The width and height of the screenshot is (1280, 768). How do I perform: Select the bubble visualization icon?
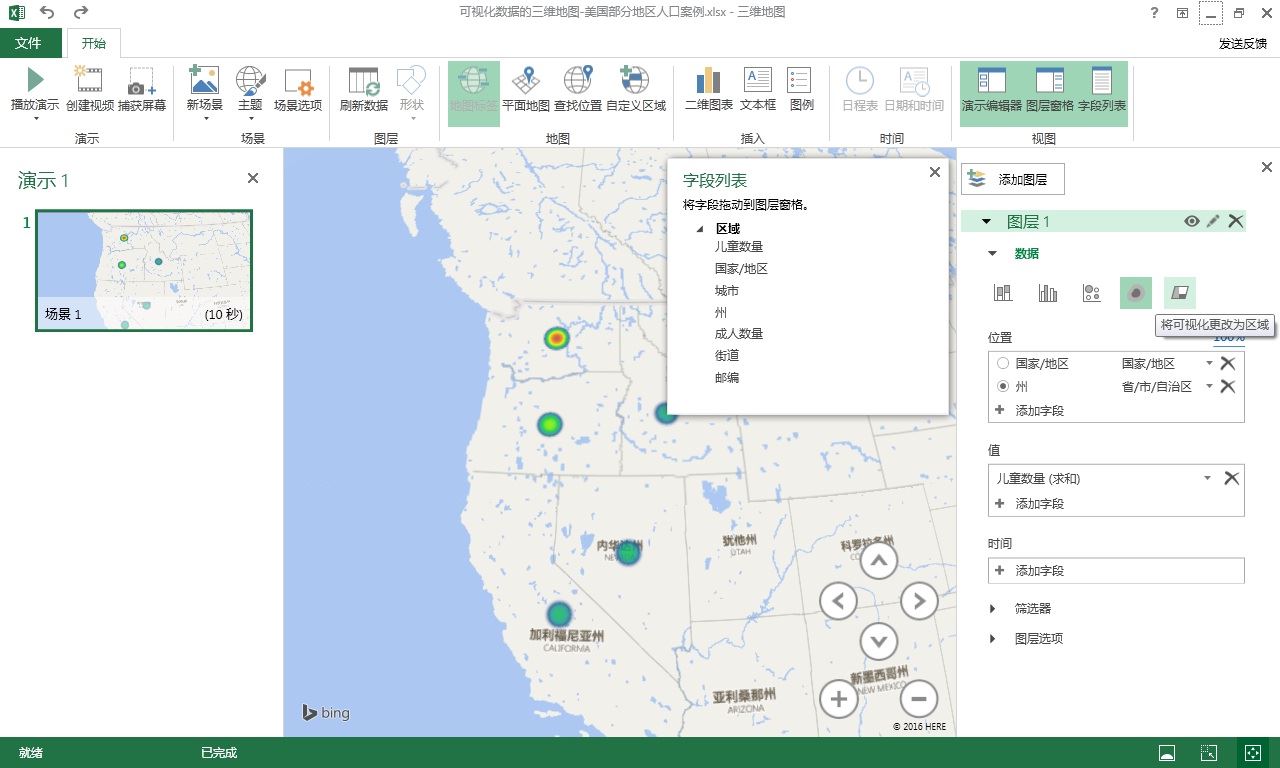(1092, 293)
